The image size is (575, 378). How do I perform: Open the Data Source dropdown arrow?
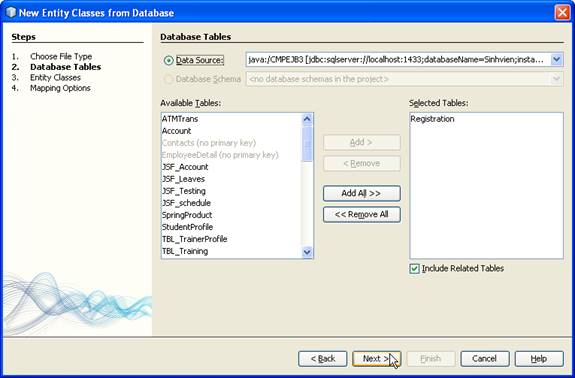557,60
